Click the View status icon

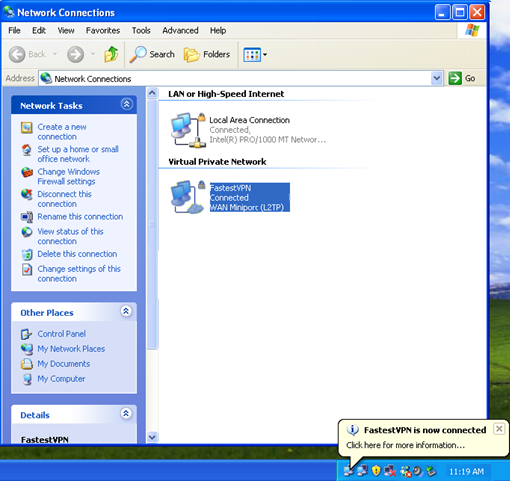tap(27, 232)
